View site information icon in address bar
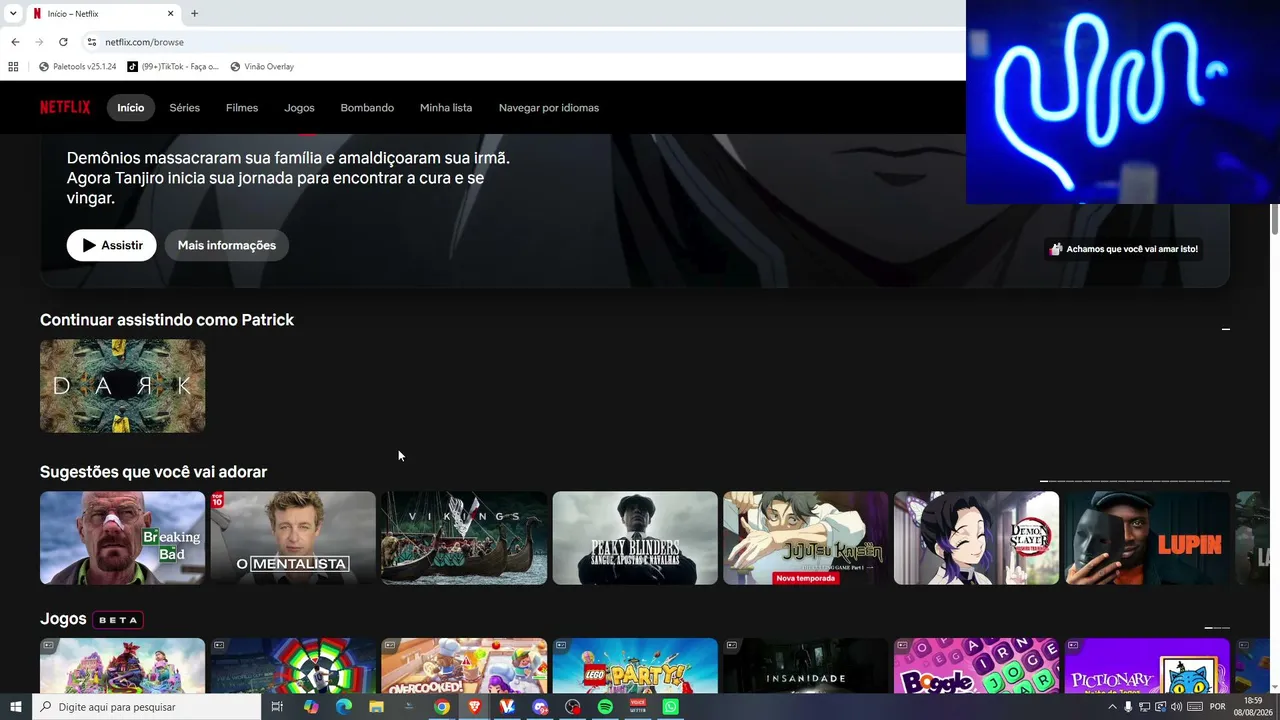This screenshot has width=1280, height=720. [91, 42]
